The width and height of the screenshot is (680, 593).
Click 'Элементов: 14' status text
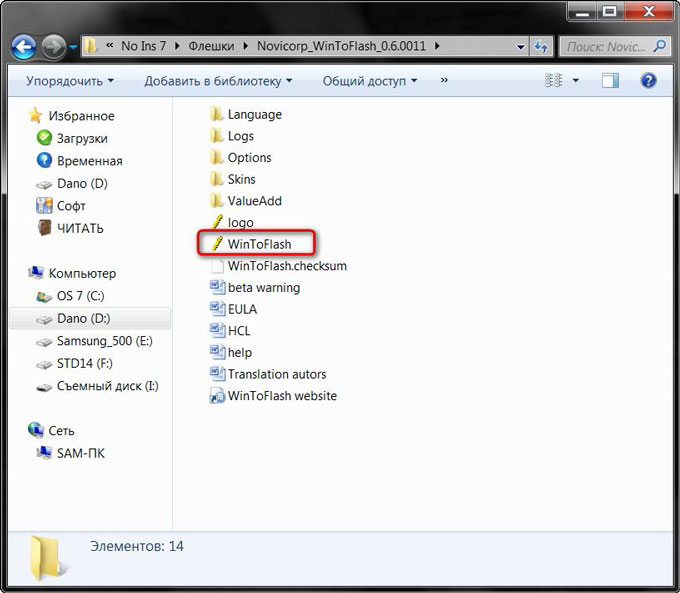point(137,546)
